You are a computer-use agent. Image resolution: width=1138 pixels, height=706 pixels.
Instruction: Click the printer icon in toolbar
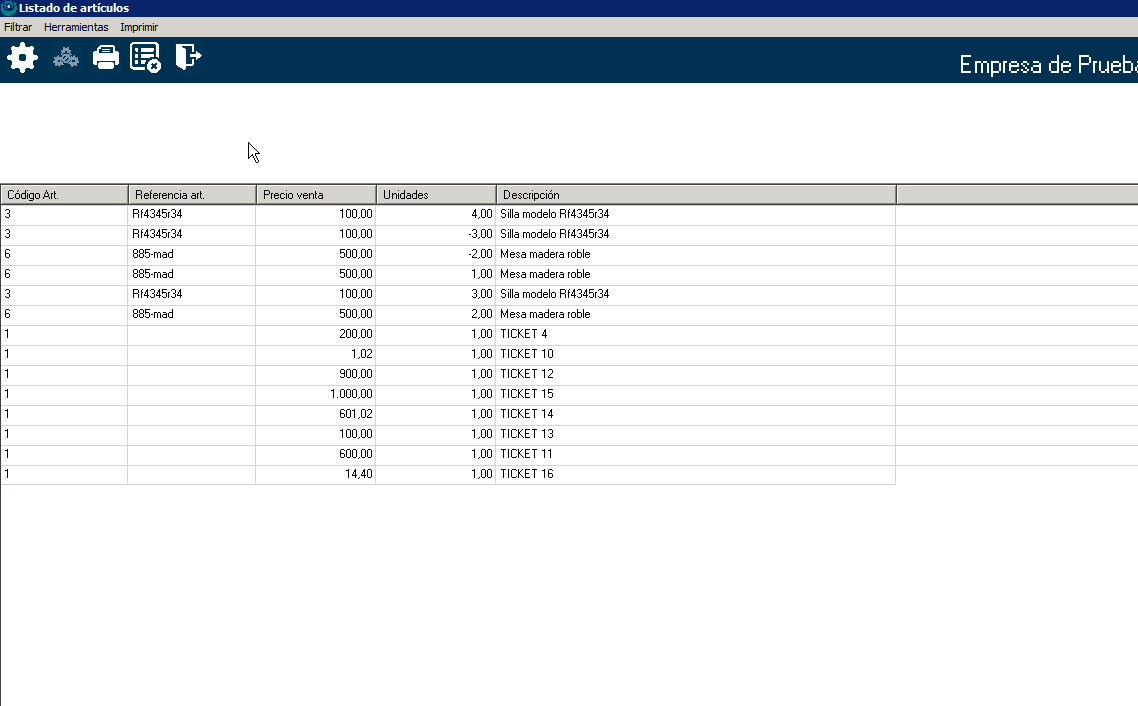[x=106, y=58]
